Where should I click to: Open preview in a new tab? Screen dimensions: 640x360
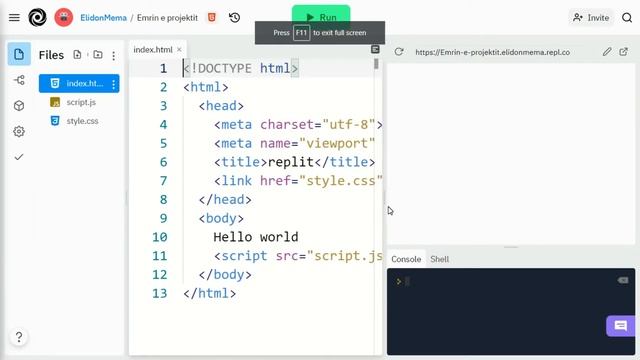pyautogui.click(x=623, y=51)
